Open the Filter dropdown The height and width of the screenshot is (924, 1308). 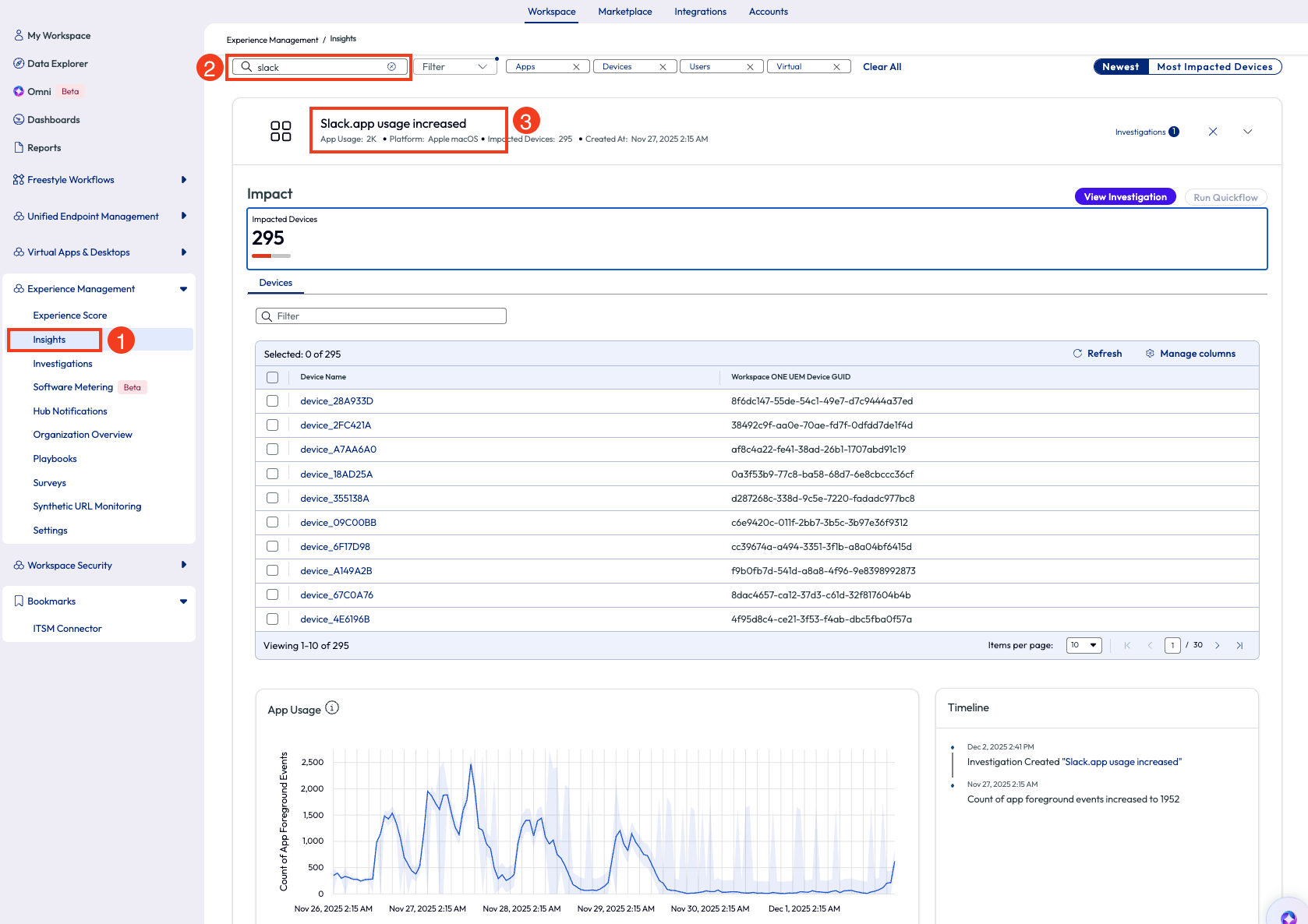[454, 67]
